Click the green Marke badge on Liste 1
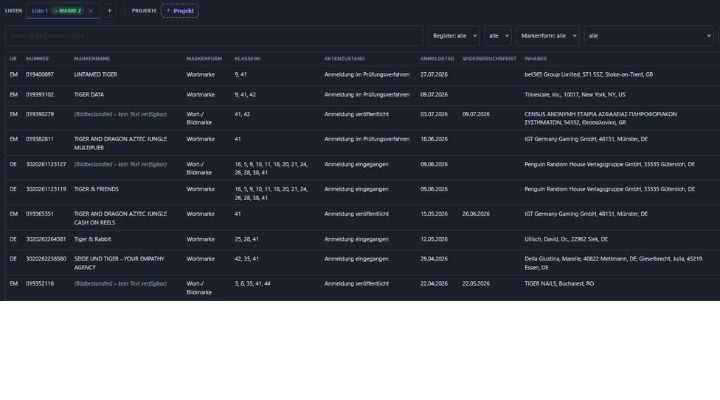 (68, 11)
